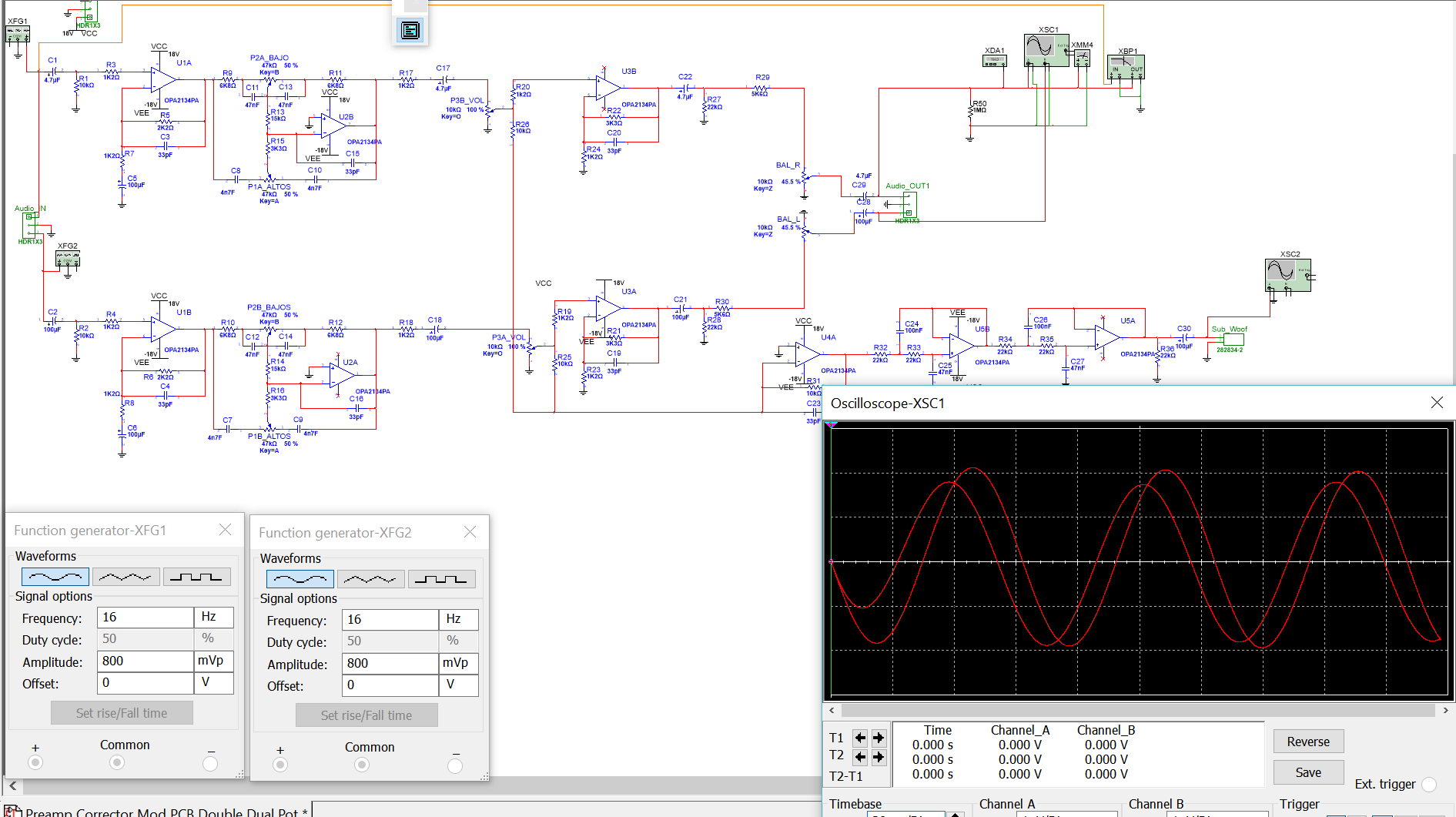1456x817 pixels.
Task: Click the oscilloscope Reverse button
Action: [1308, 742]
